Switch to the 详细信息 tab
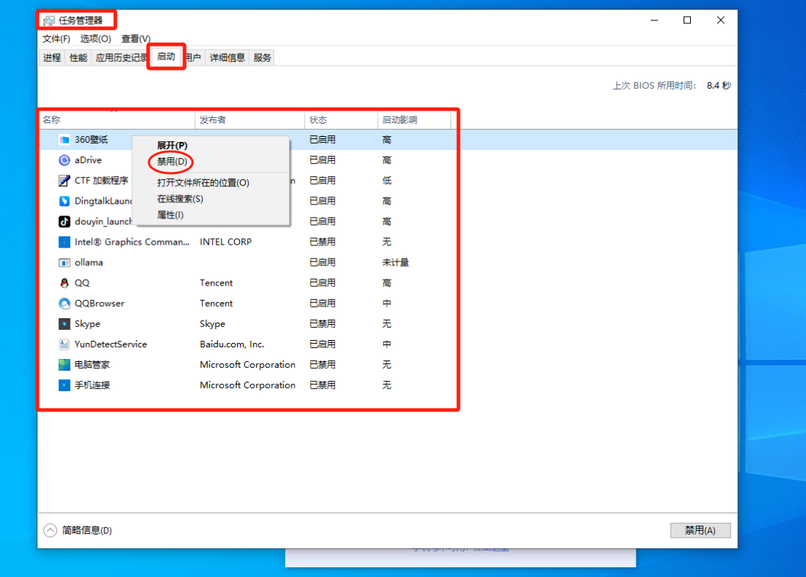Viewport: 806px width, 577px height. point(227,58)
